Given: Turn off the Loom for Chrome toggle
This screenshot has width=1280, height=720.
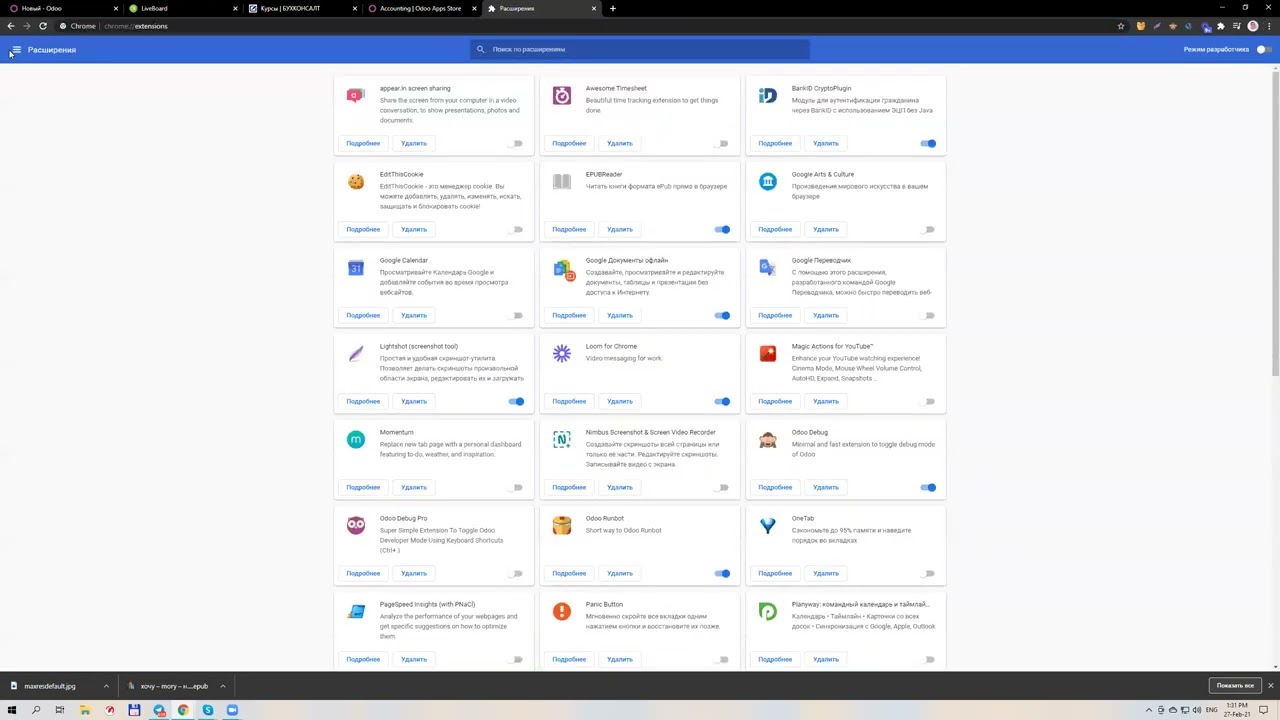Looking at the screenshot, I should [x=722, y=401].
